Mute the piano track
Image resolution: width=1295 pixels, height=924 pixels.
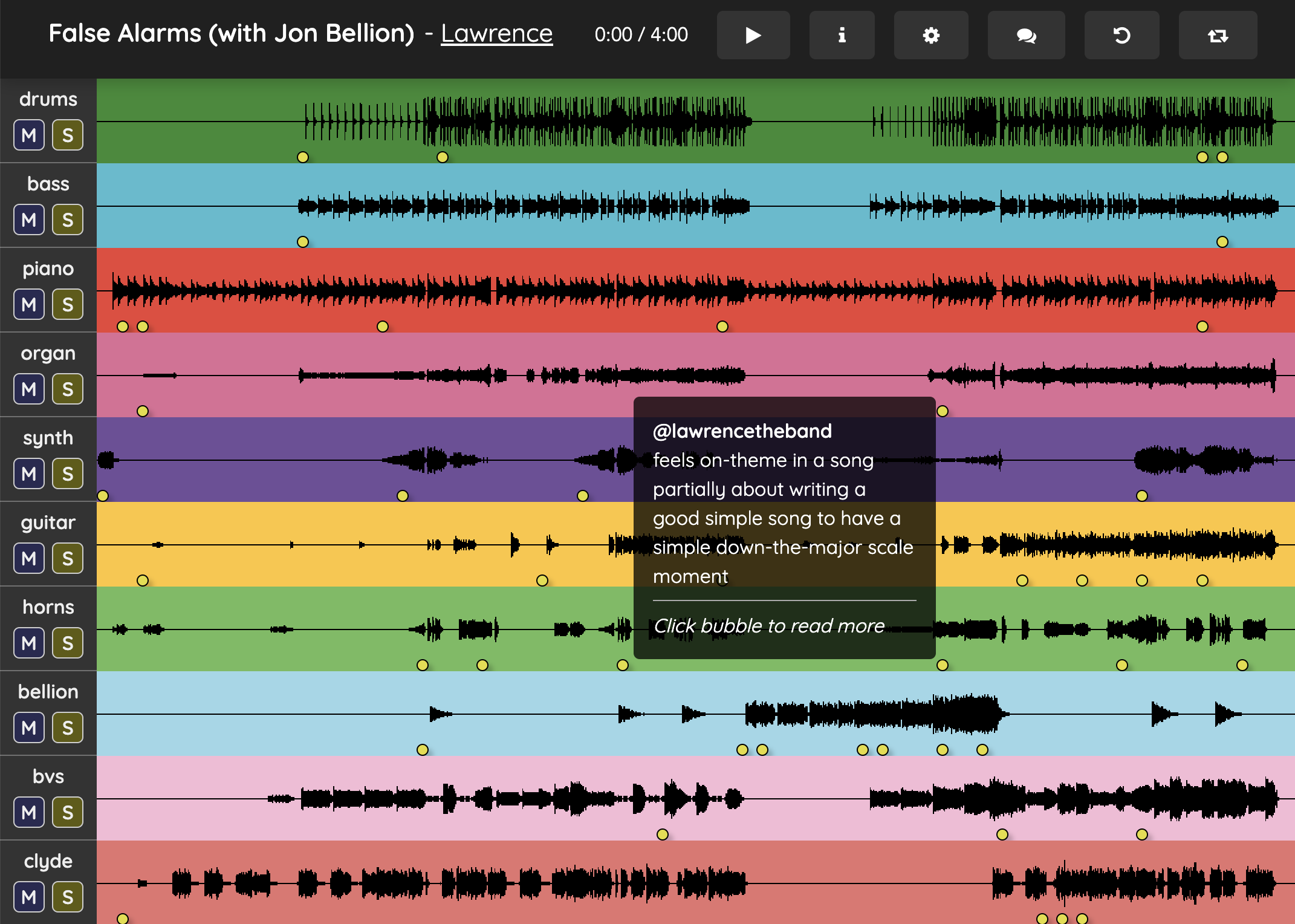coord(29,304)
